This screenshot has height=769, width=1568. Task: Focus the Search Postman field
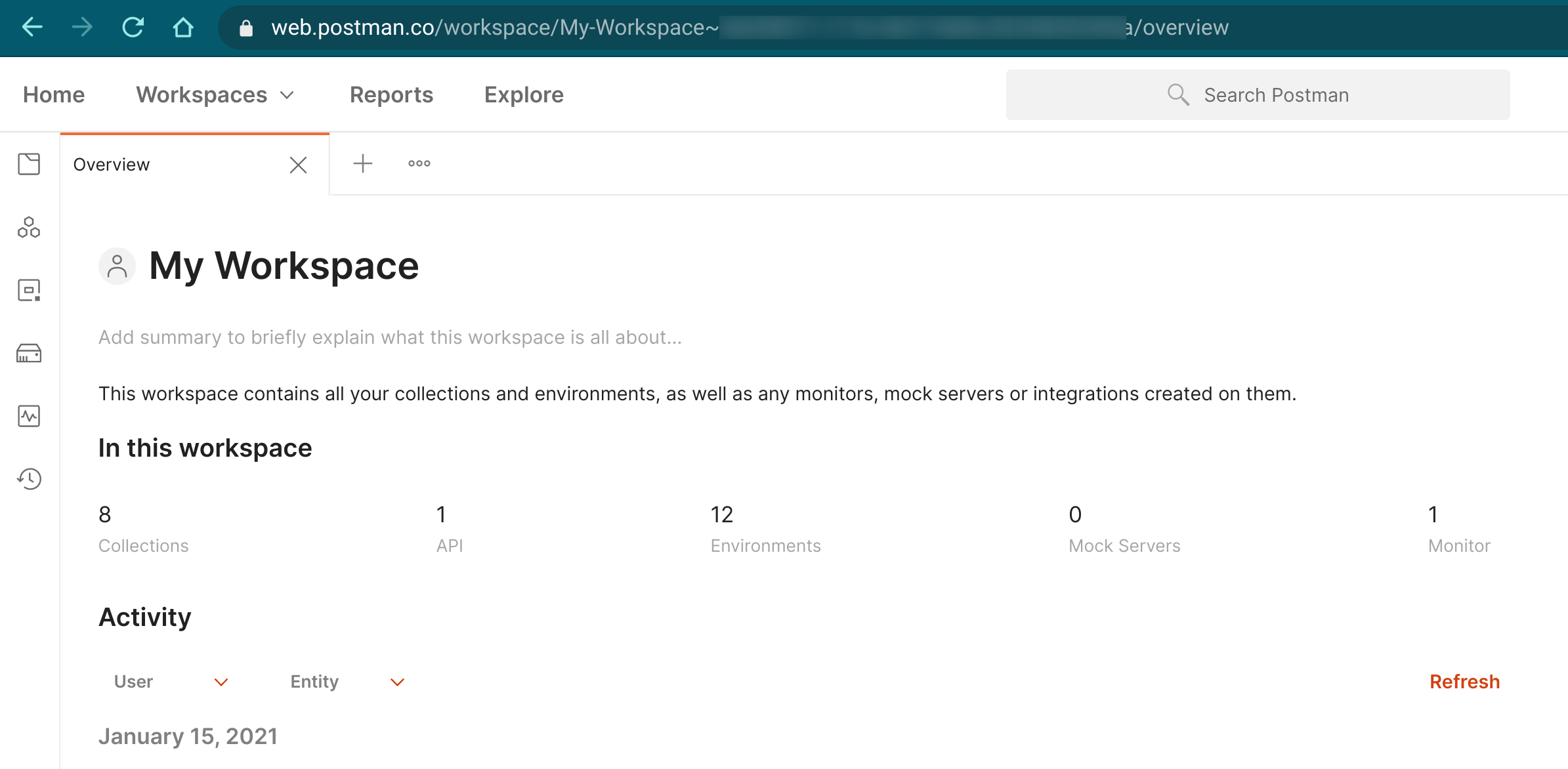coord(1258,94)
